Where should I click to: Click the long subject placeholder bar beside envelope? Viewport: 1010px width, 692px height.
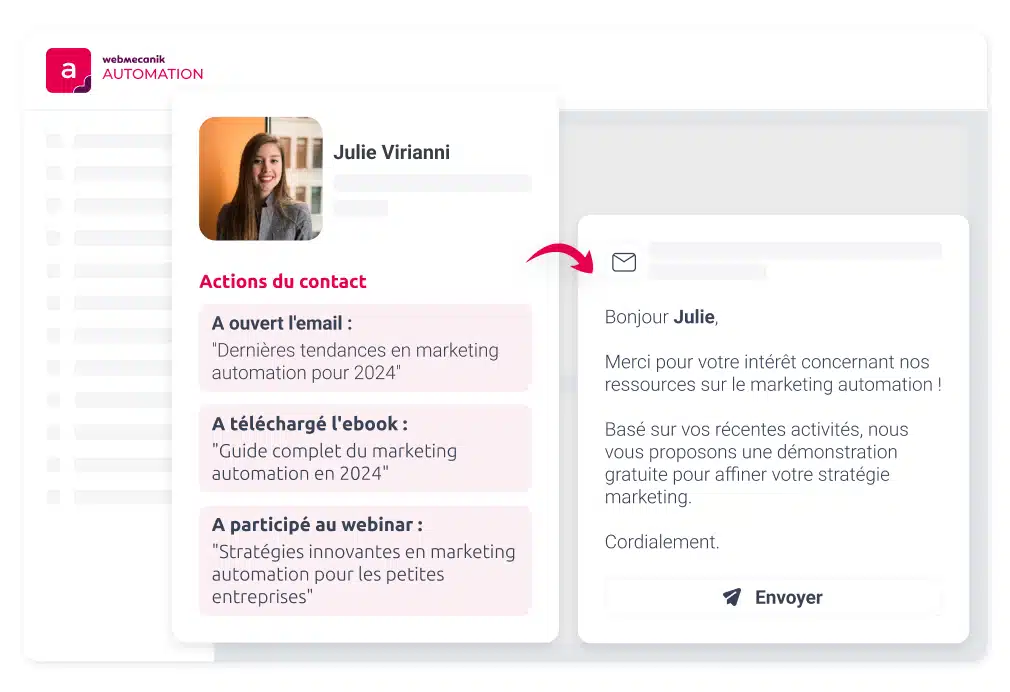[x=795, y=250]
